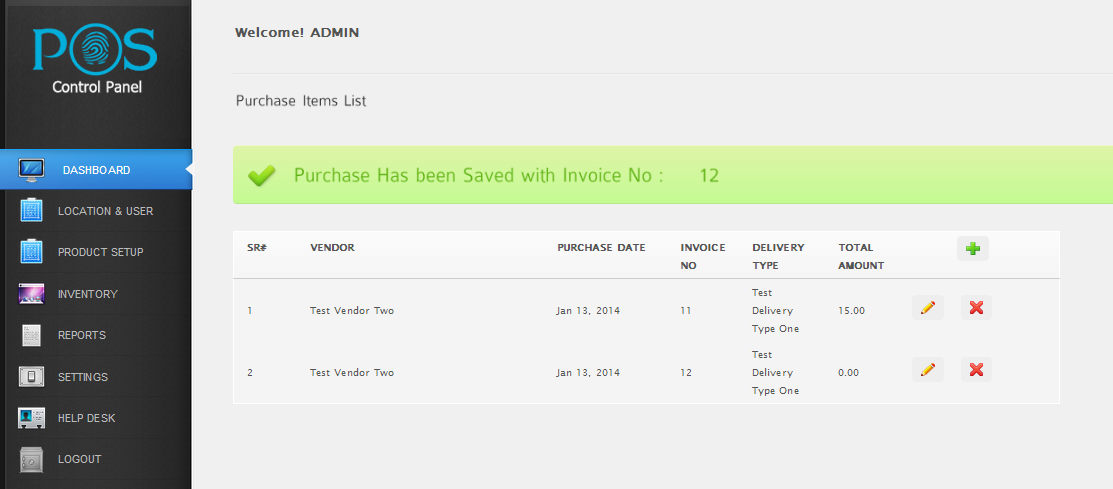Click the Purchase Date column header
Viewport: 1113px width, 489px height.
(601, 248)
